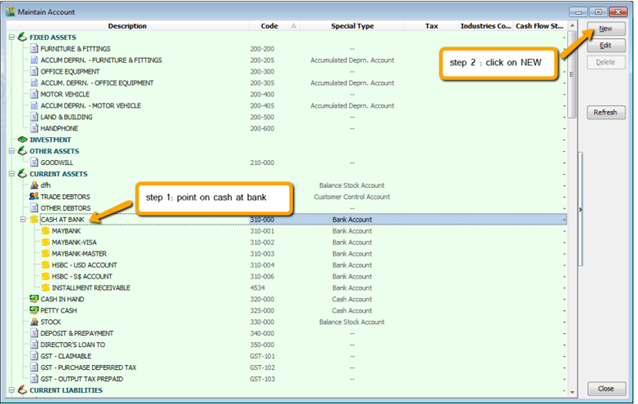The width and height of the screenshot is (638, 404).
Task: Click the New button
Action: point(605,30)
